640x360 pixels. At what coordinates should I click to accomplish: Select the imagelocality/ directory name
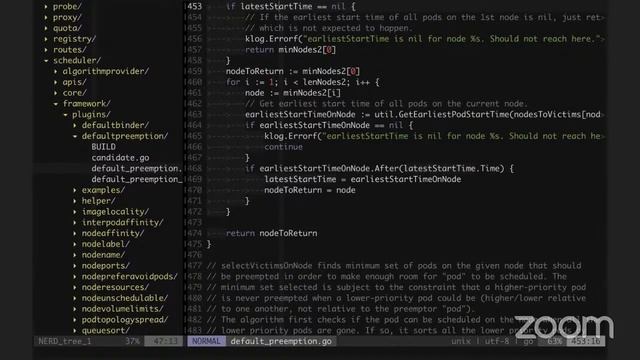pos(116,212)
